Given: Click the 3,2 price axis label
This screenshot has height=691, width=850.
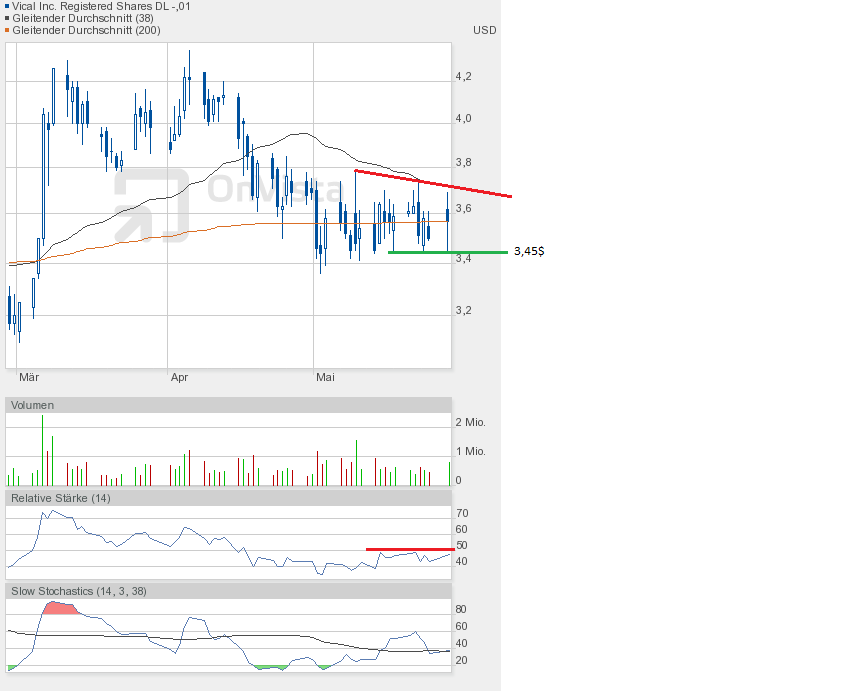Looking at the screenshot, I should (x=463, y=311).
